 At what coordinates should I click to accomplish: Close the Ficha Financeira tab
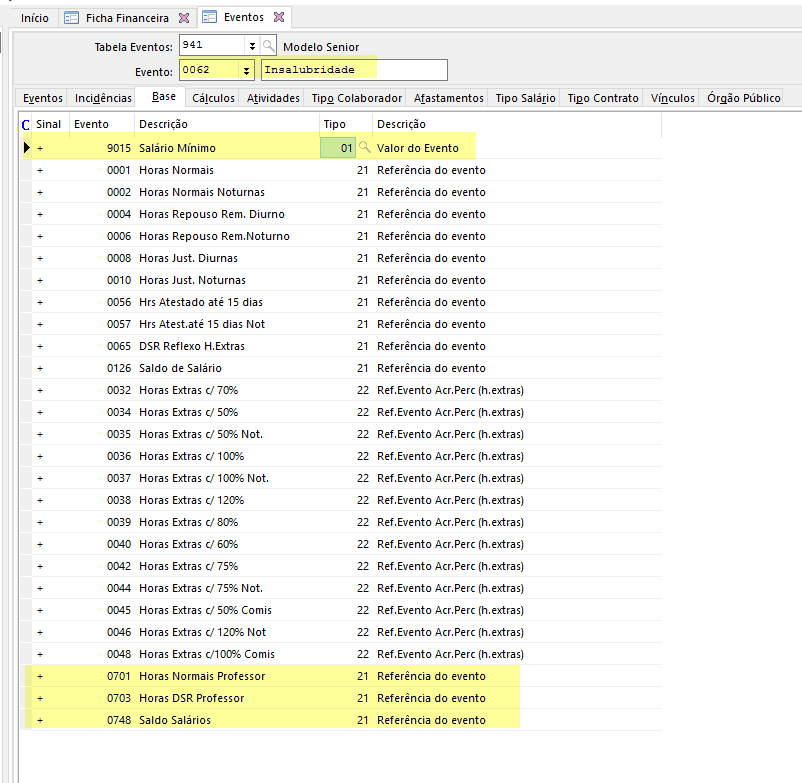(183, 18)
